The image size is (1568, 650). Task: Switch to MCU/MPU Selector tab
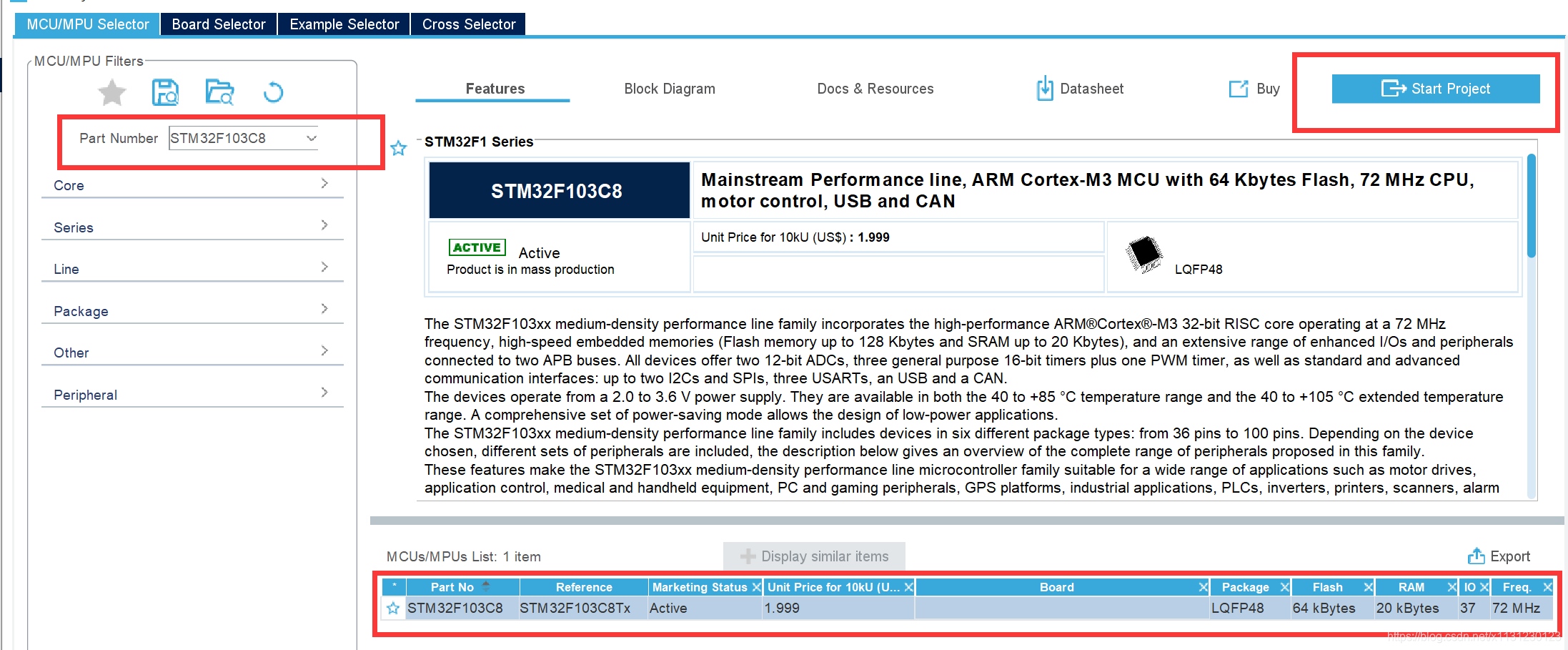[x=87, y=24]
